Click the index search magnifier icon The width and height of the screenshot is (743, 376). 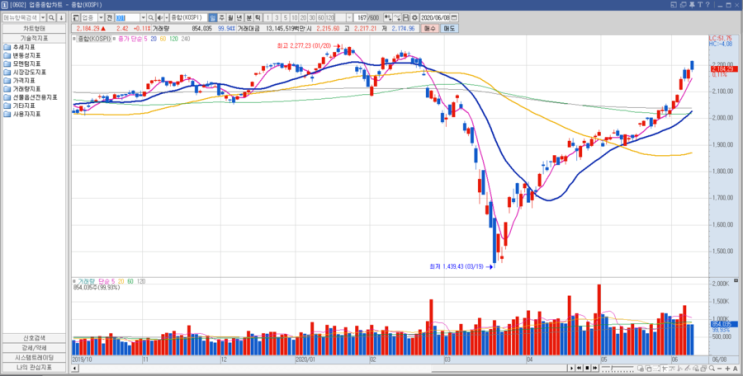pyautogui.click(x=151, y=18)
